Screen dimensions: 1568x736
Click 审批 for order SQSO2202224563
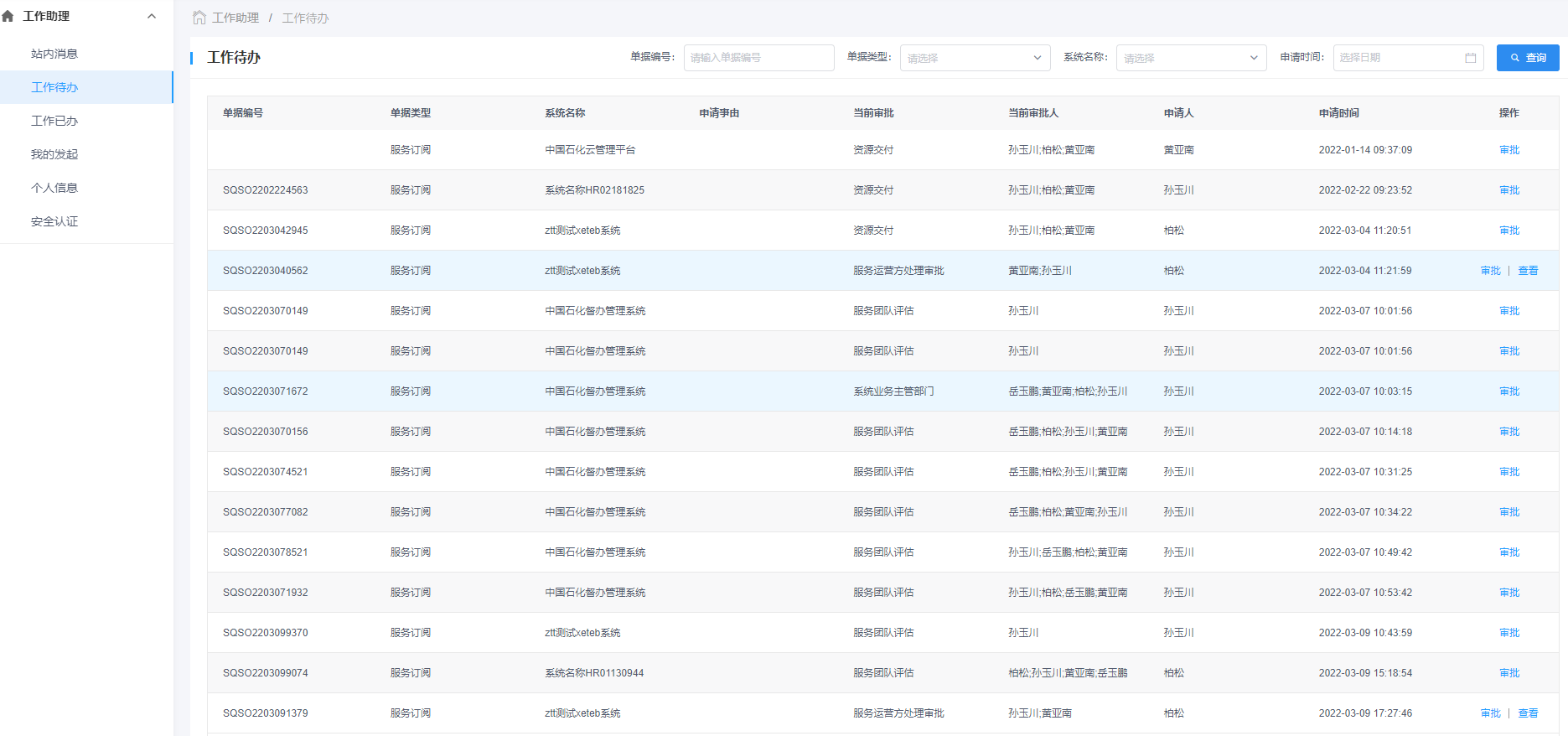1509,190
